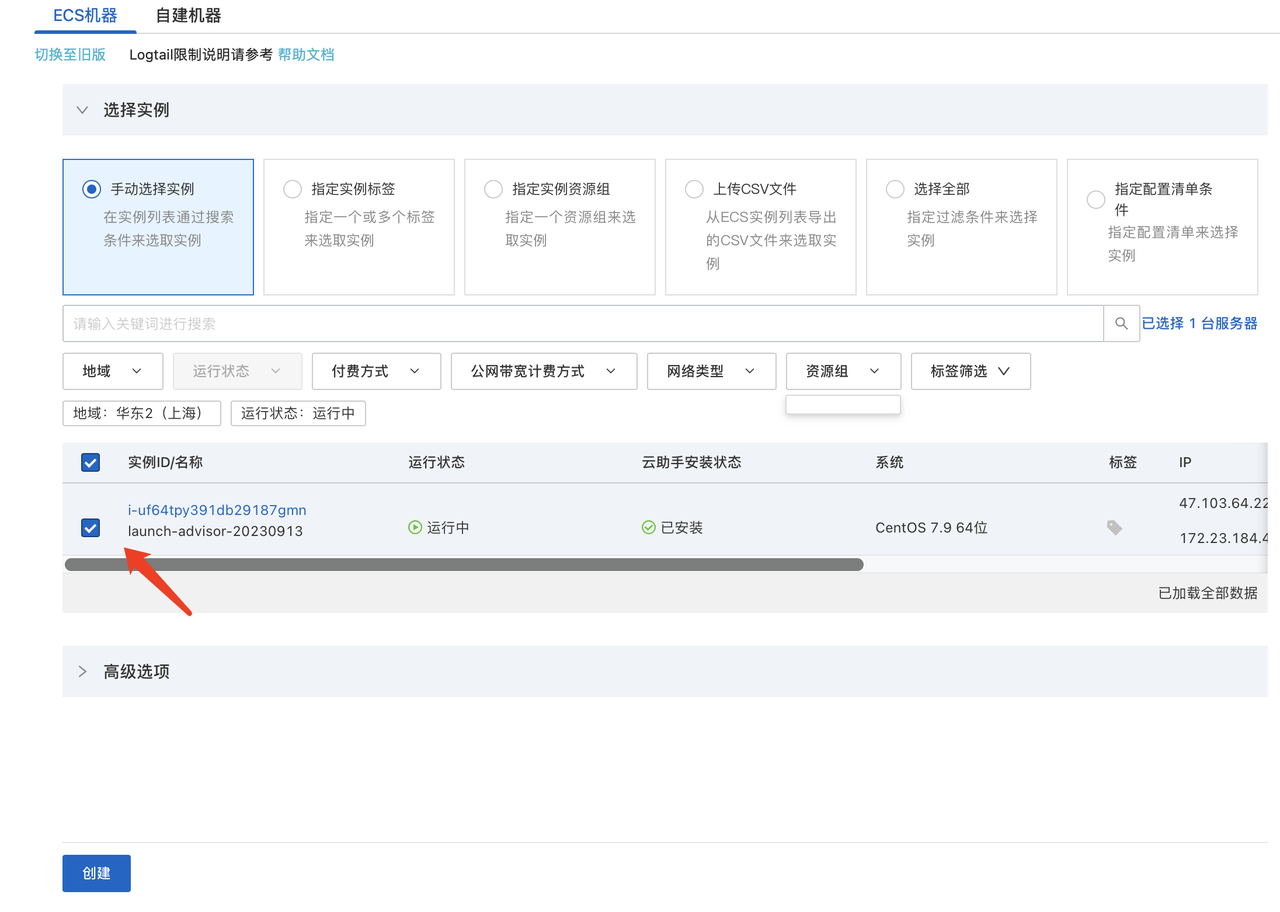Image resolution: width=1280 pixels, height=912 pixels.
Task: Collapse the 选择实例 section chevron
Action: [x=83, y=110]
